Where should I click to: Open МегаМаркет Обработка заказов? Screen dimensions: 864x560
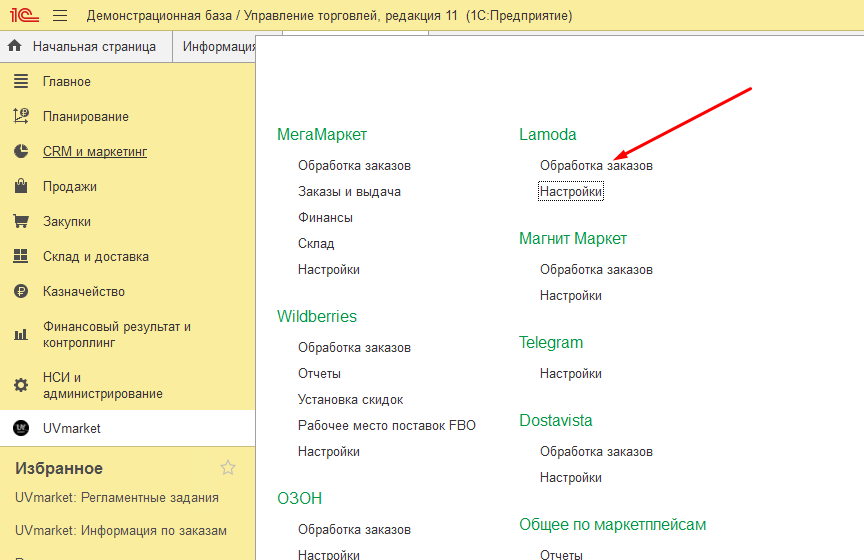coord(354,165)
